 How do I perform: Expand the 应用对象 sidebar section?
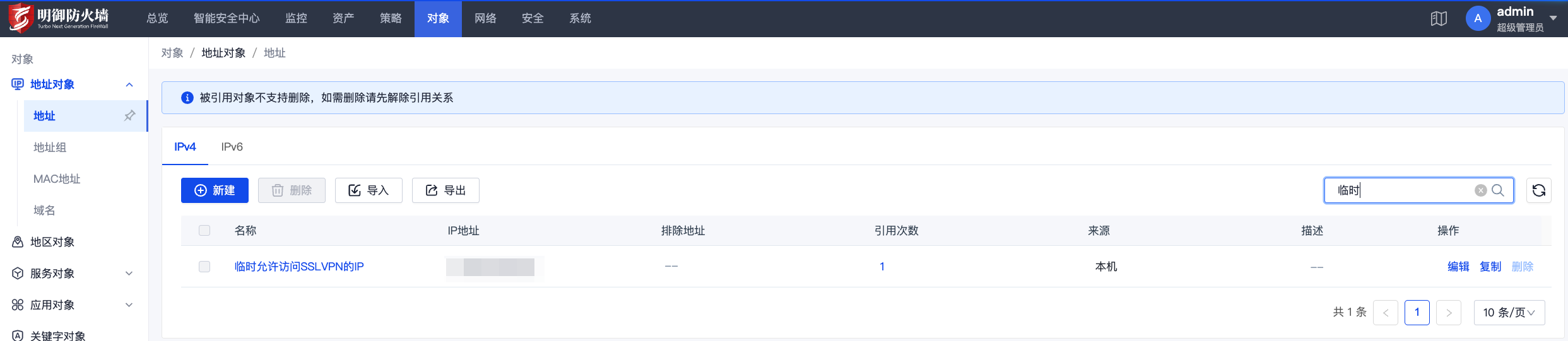pos(129,305)
